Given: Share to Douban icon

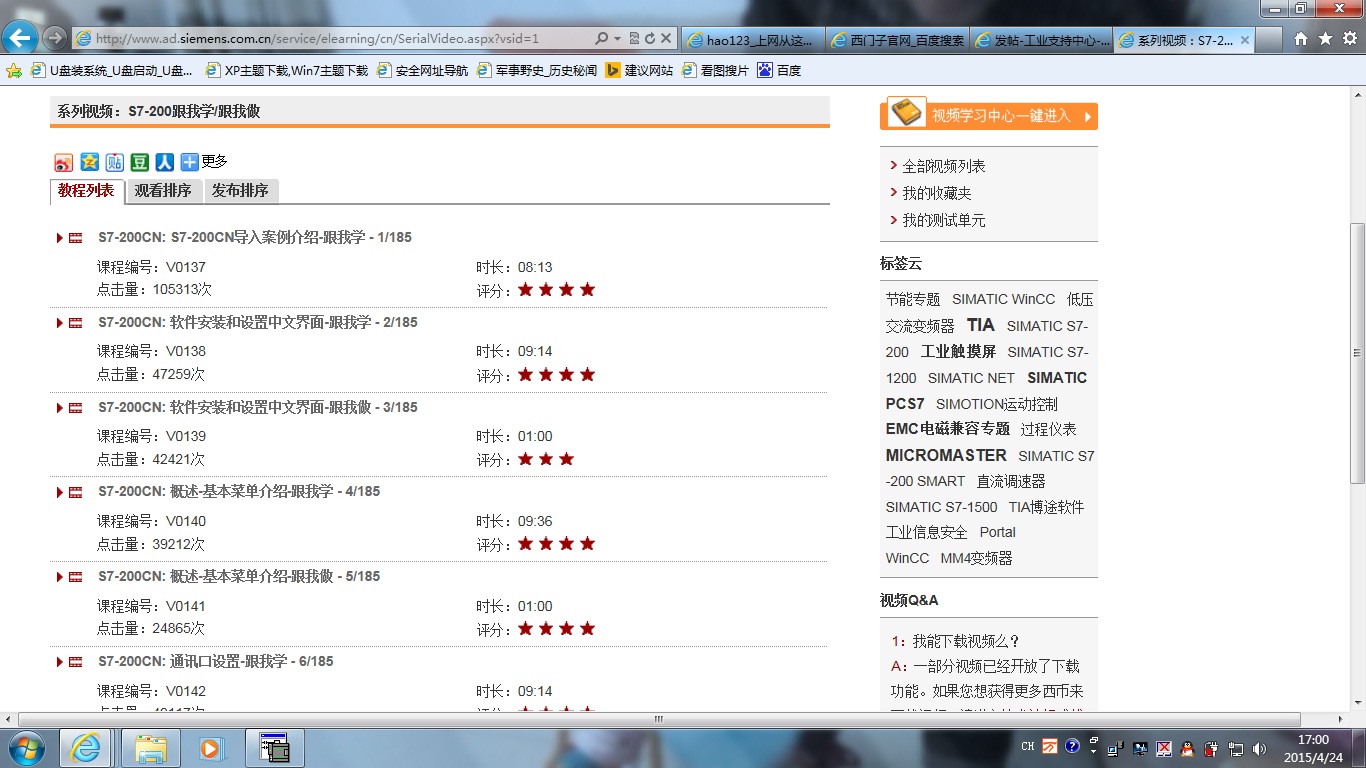Looking at the screenshot, I should (x=140, y=162).
